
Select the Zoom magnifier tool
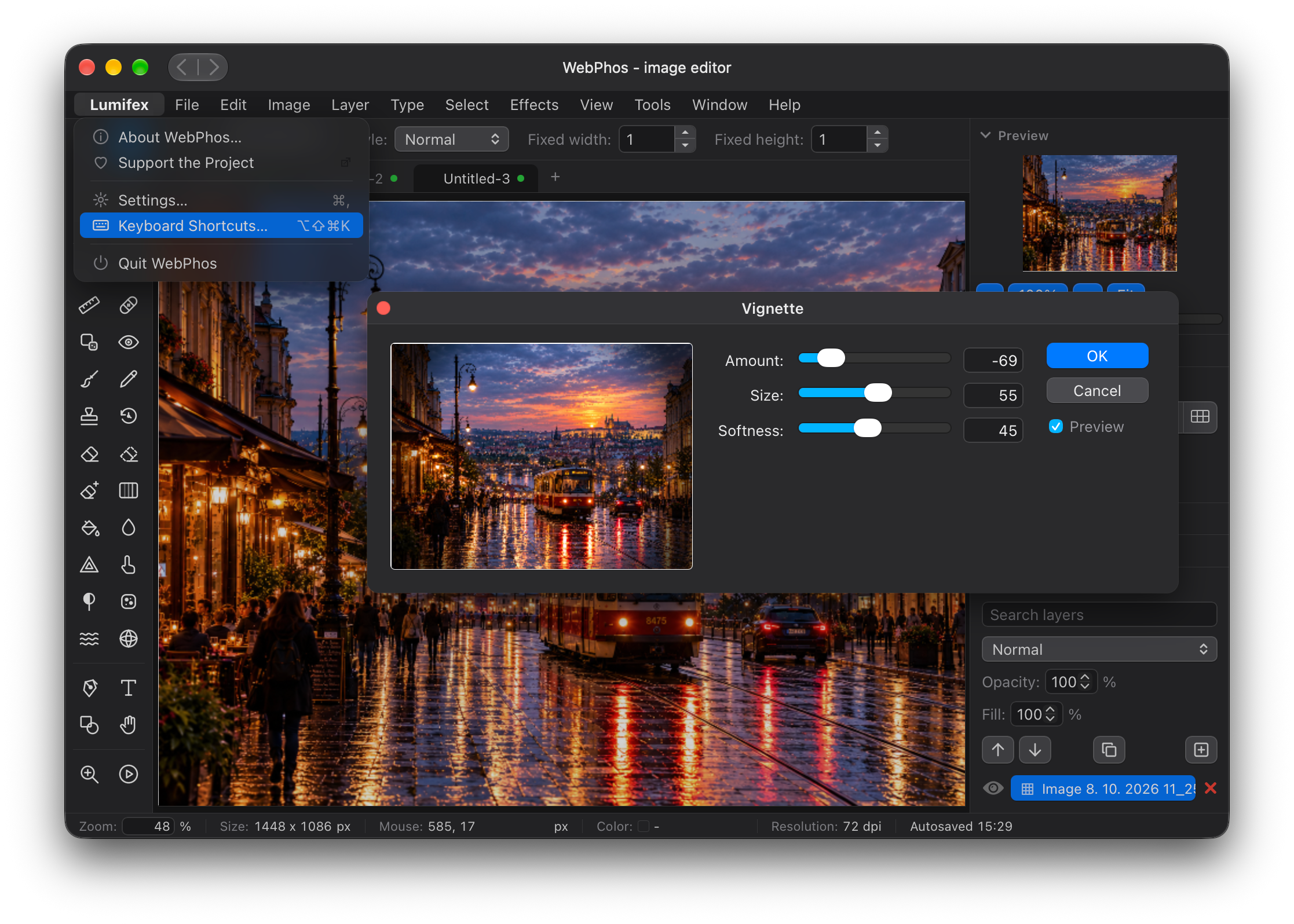[89, 774]
